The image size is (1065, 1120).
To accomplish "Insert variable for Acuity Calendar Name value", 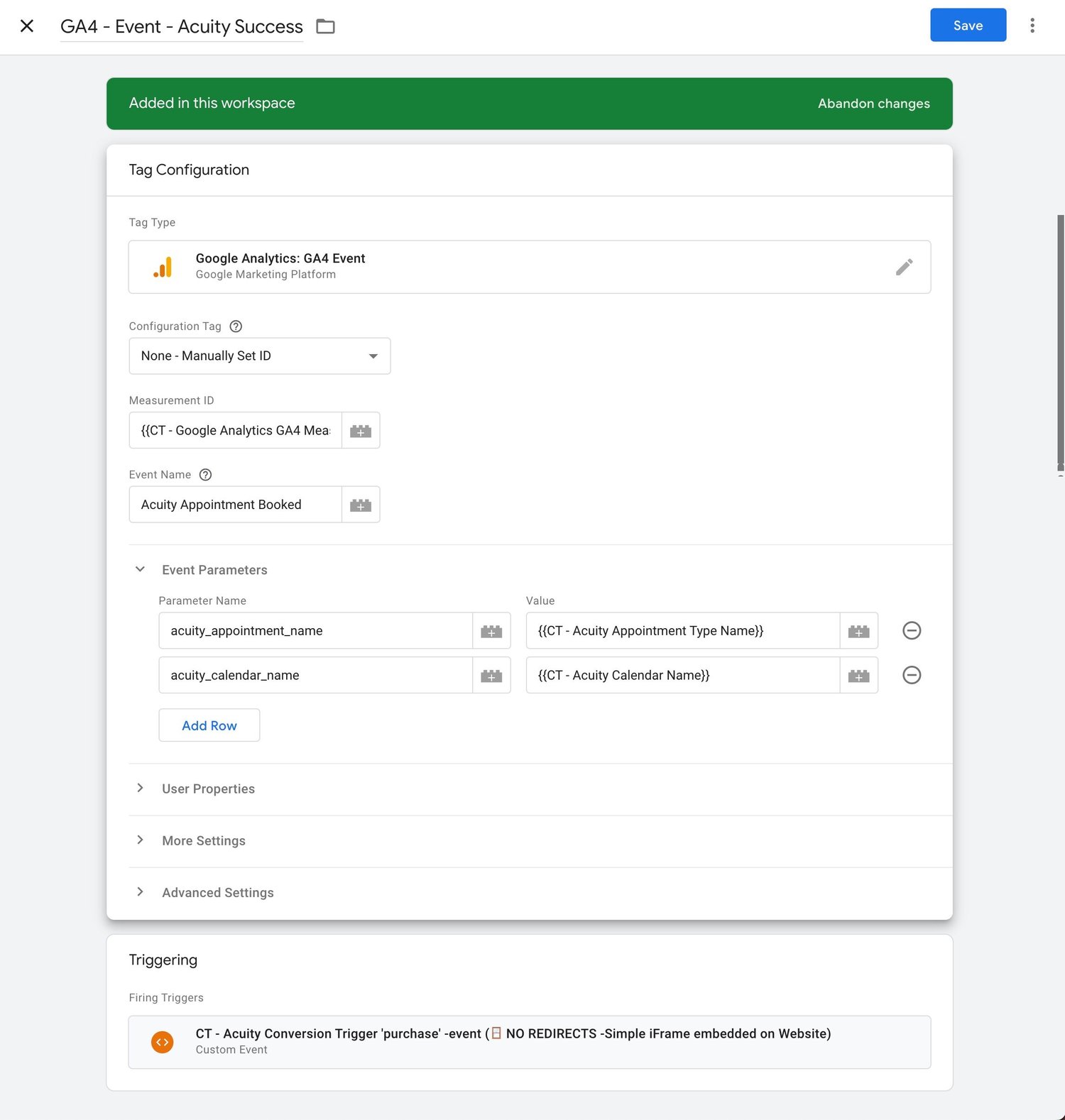I will [x=859, y=675].
